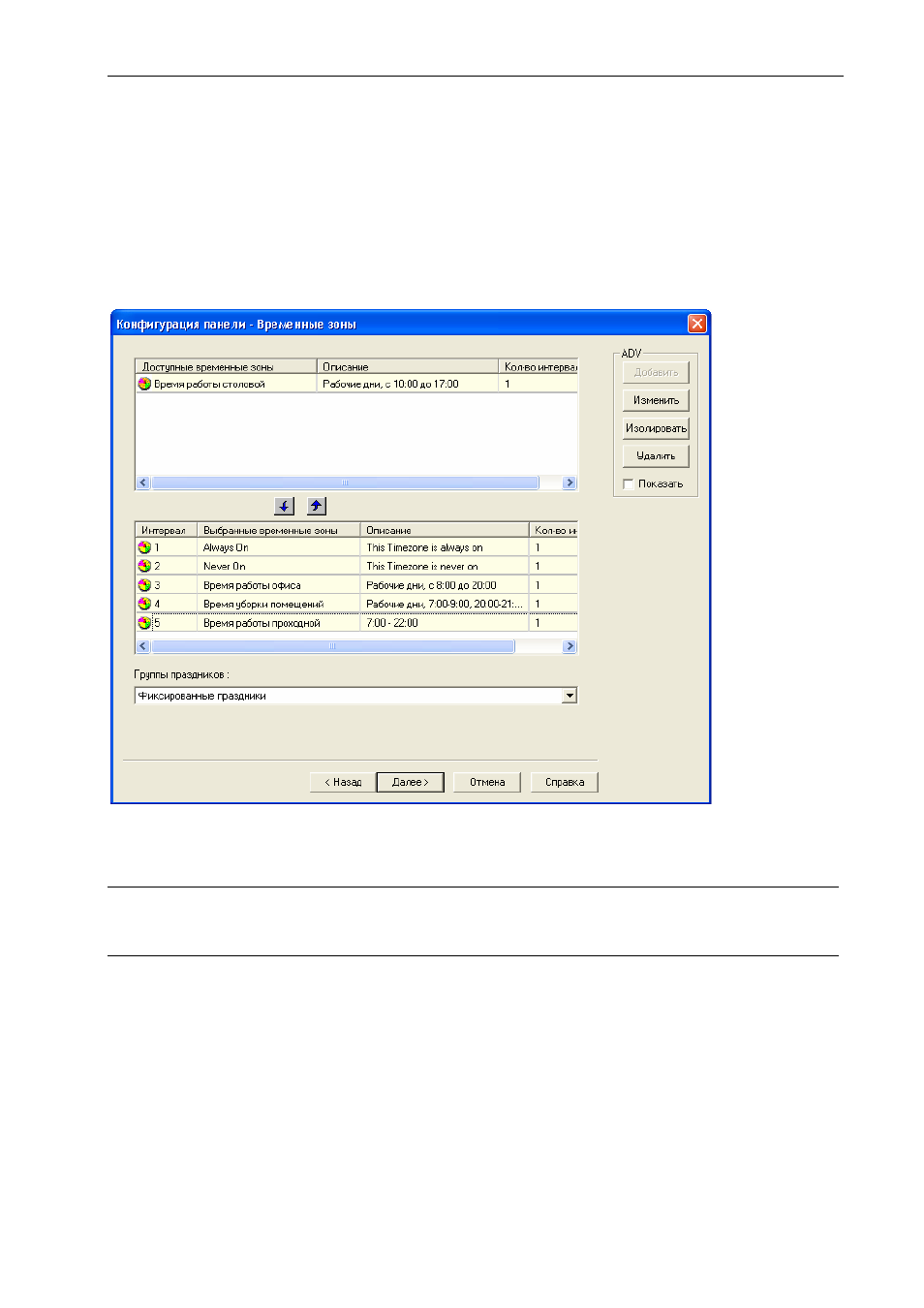924x1308 pixels.
Task: Click the Удалить button
Action: pos(656,456)
